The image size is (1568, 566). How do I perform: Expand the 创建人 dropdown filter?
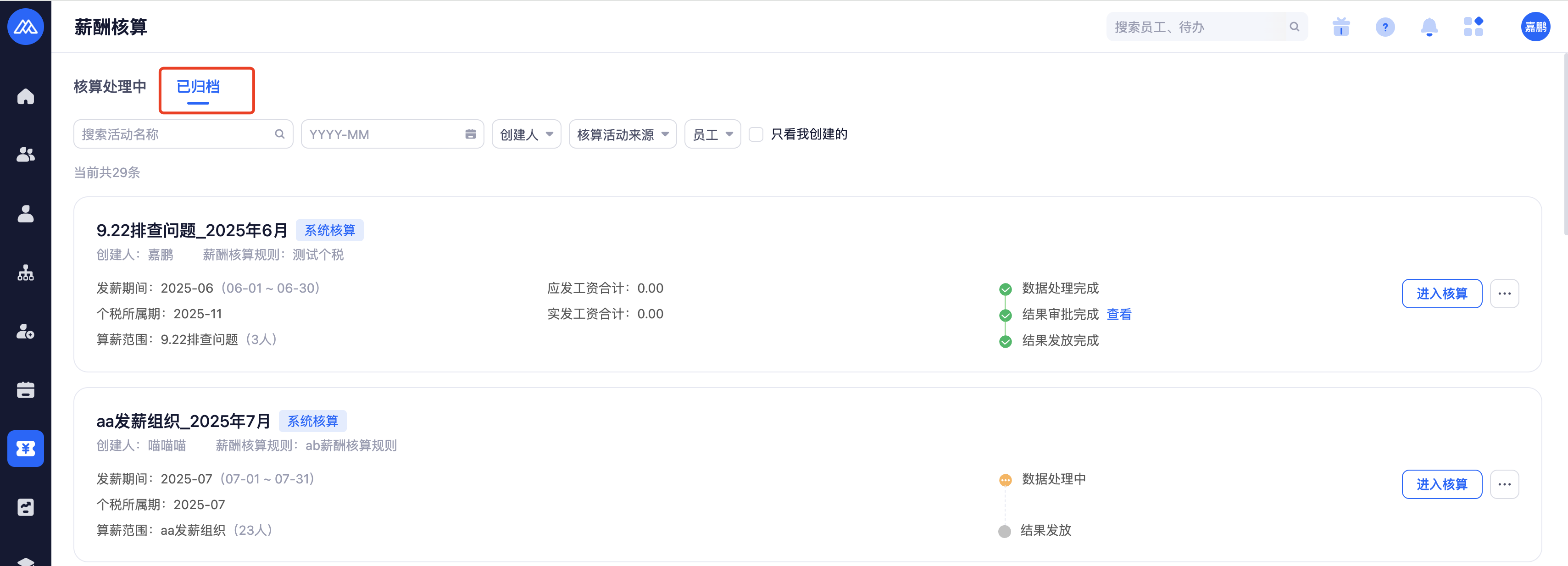tap(526, 134)
